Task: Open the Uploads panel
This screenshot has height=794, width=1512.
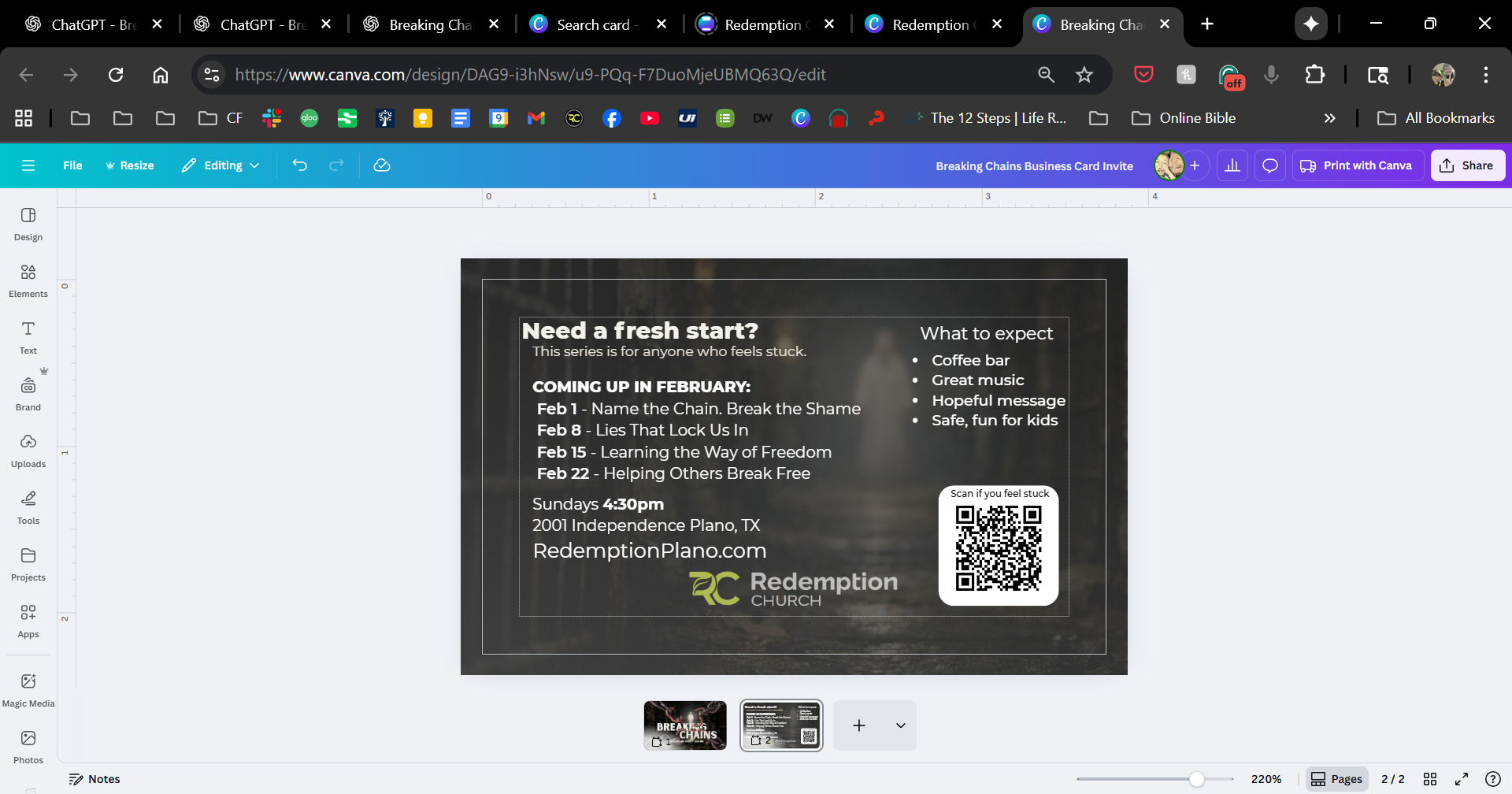Action: click(x=28, y=451)
